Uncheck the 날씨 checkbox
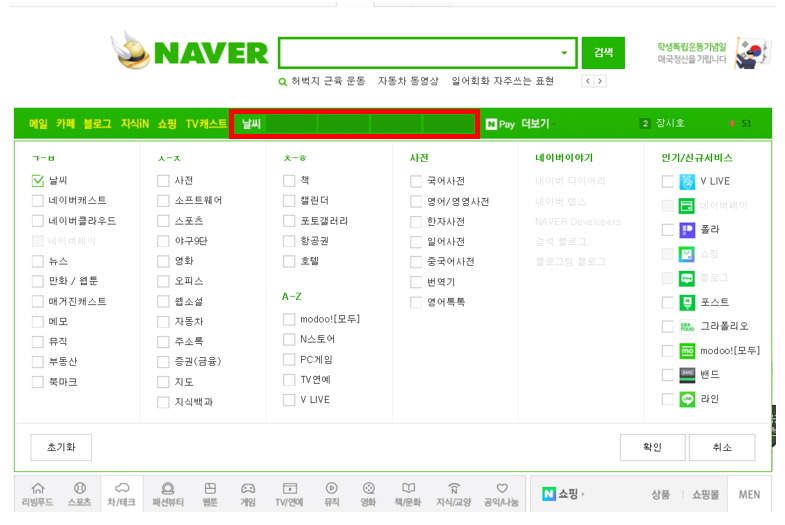This screenshot has height=525, width=785. pos(38,181)
